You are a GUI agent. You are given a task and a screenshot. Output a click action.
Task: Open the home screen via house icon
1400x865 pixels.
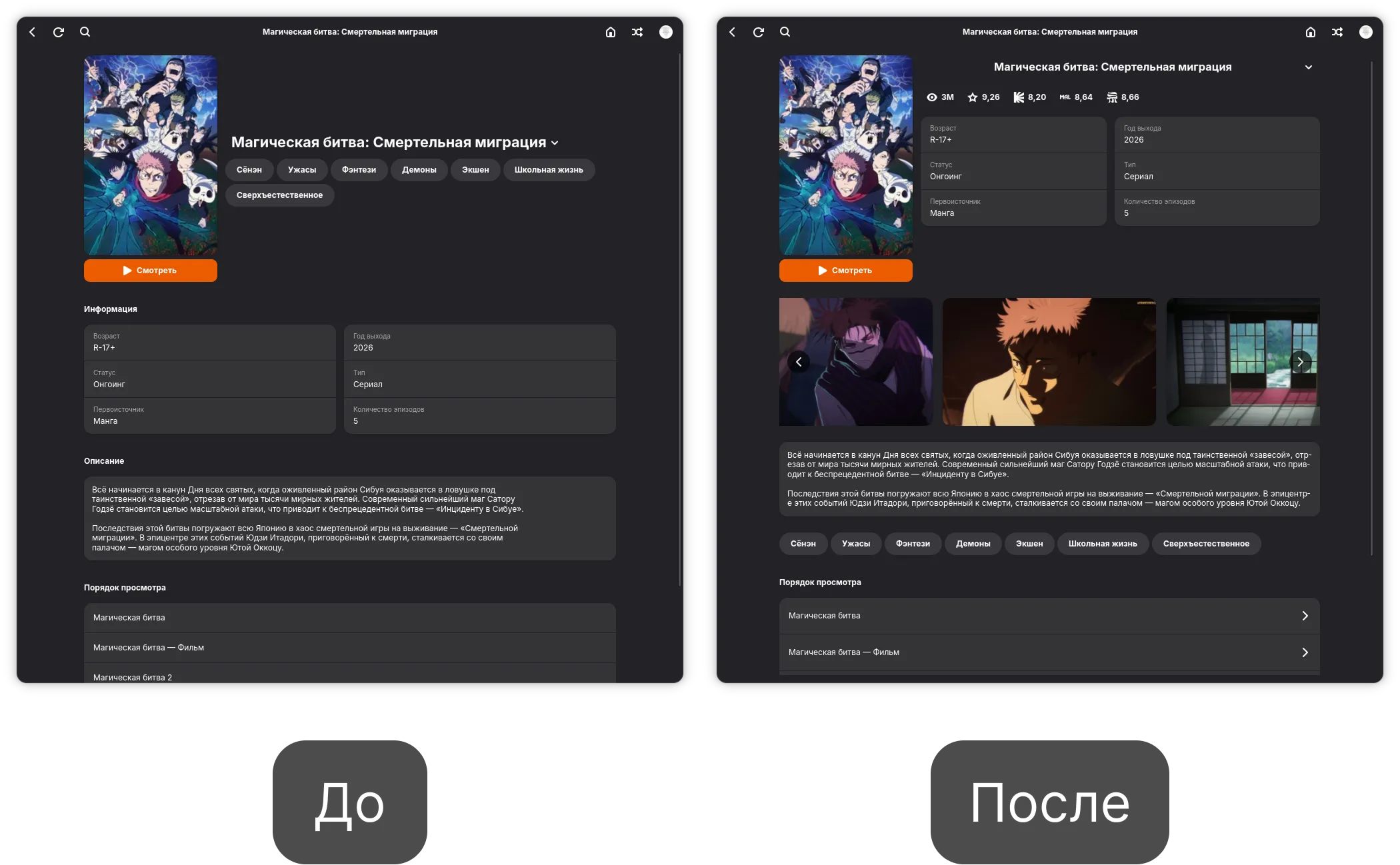click(1311, 31)
